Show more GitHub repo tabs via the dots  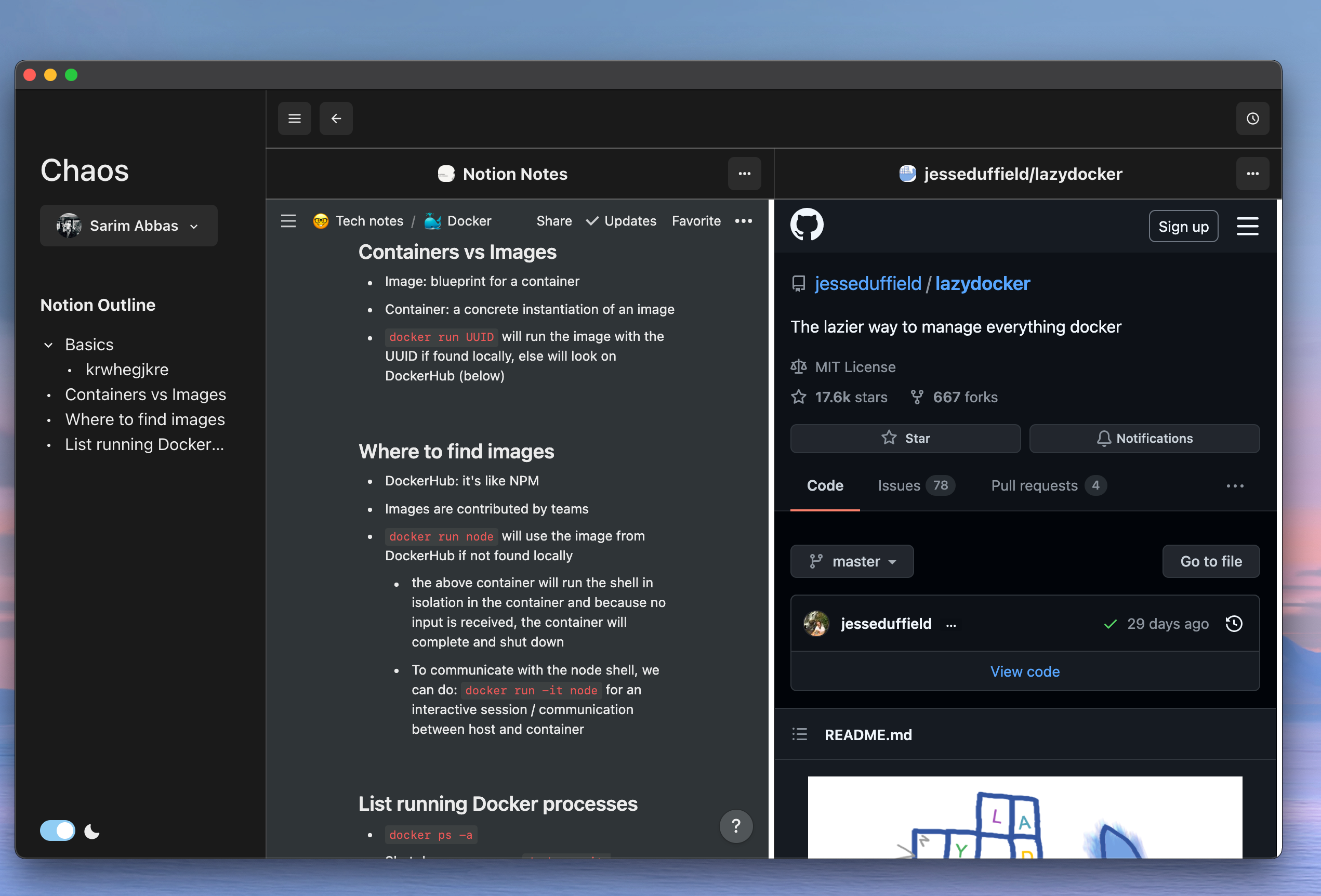[x=1235, y=486]
